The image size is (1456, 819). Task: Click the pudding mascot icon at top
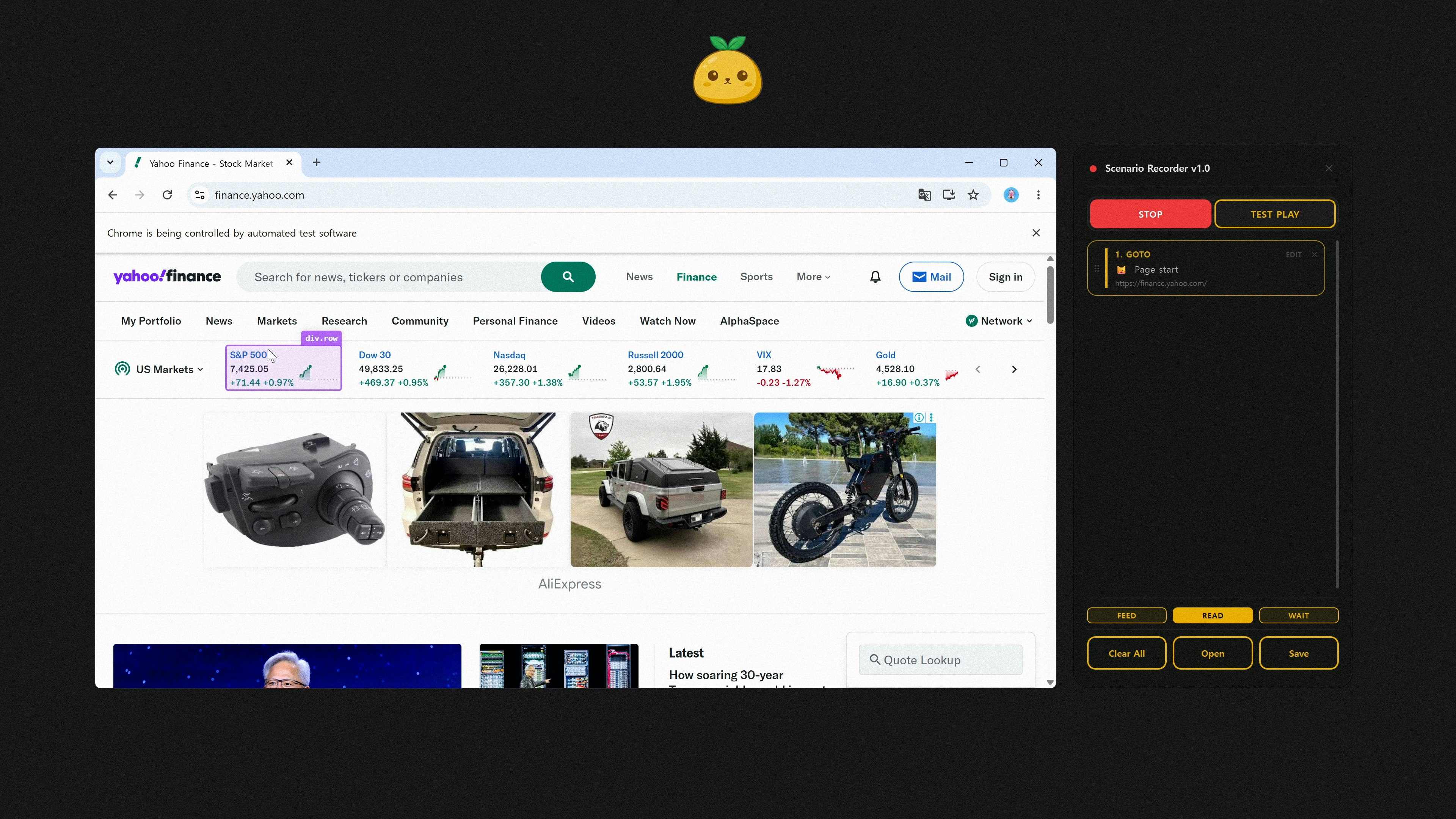tap(728, 70)
